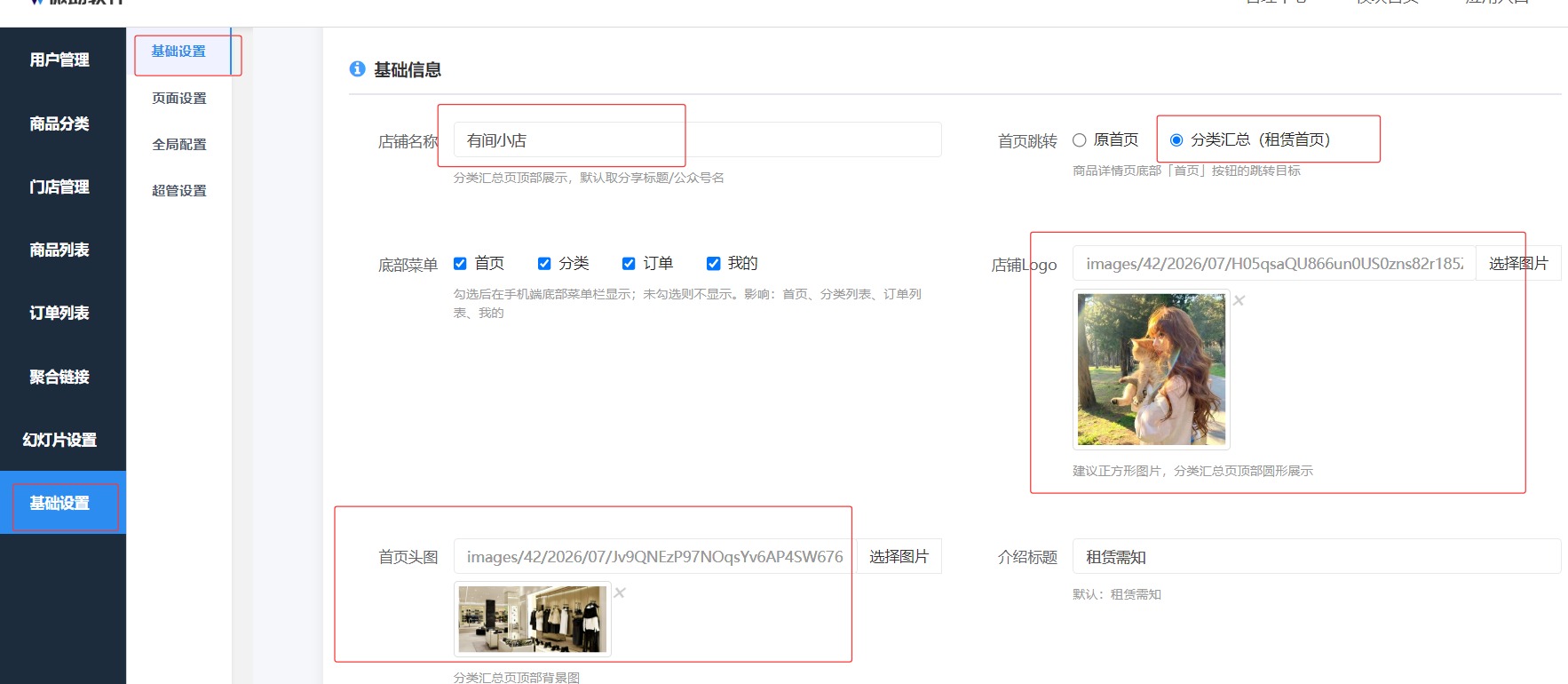Toggle the 分类 bottom menu checkbox

[x=544, y=263]
